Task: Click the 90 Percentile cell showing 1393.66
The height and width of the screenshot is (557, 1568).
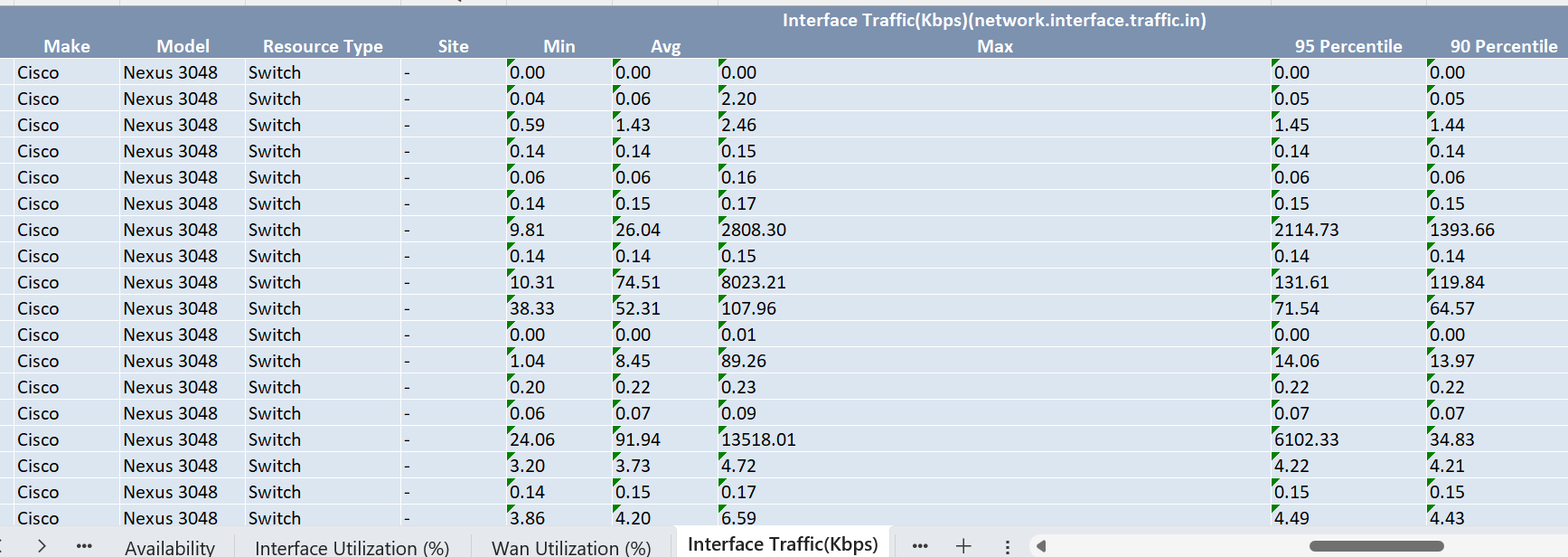Action: pyautogui.click(x=1497, y=230)
